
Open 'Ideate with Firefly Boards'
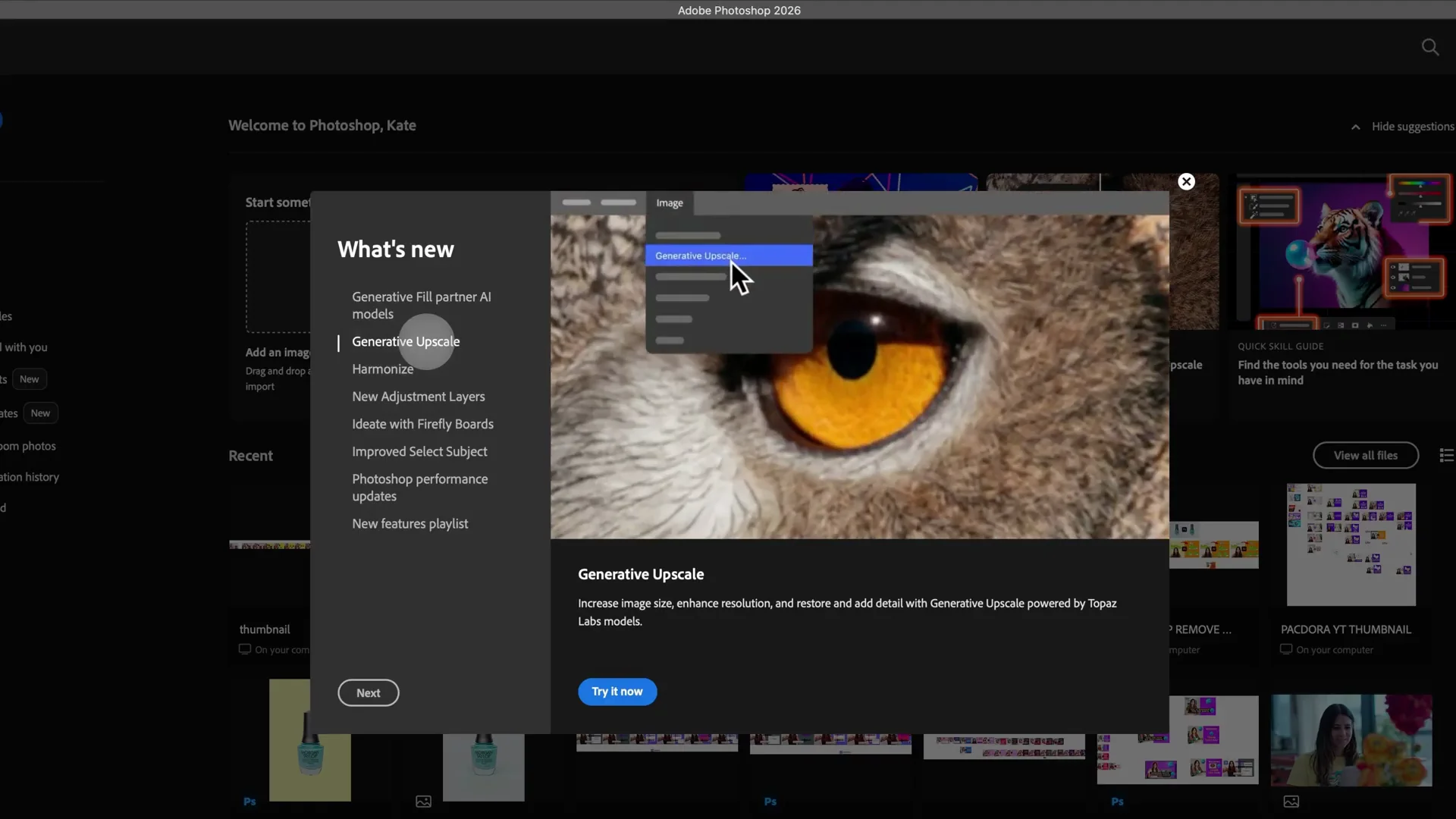422,424
